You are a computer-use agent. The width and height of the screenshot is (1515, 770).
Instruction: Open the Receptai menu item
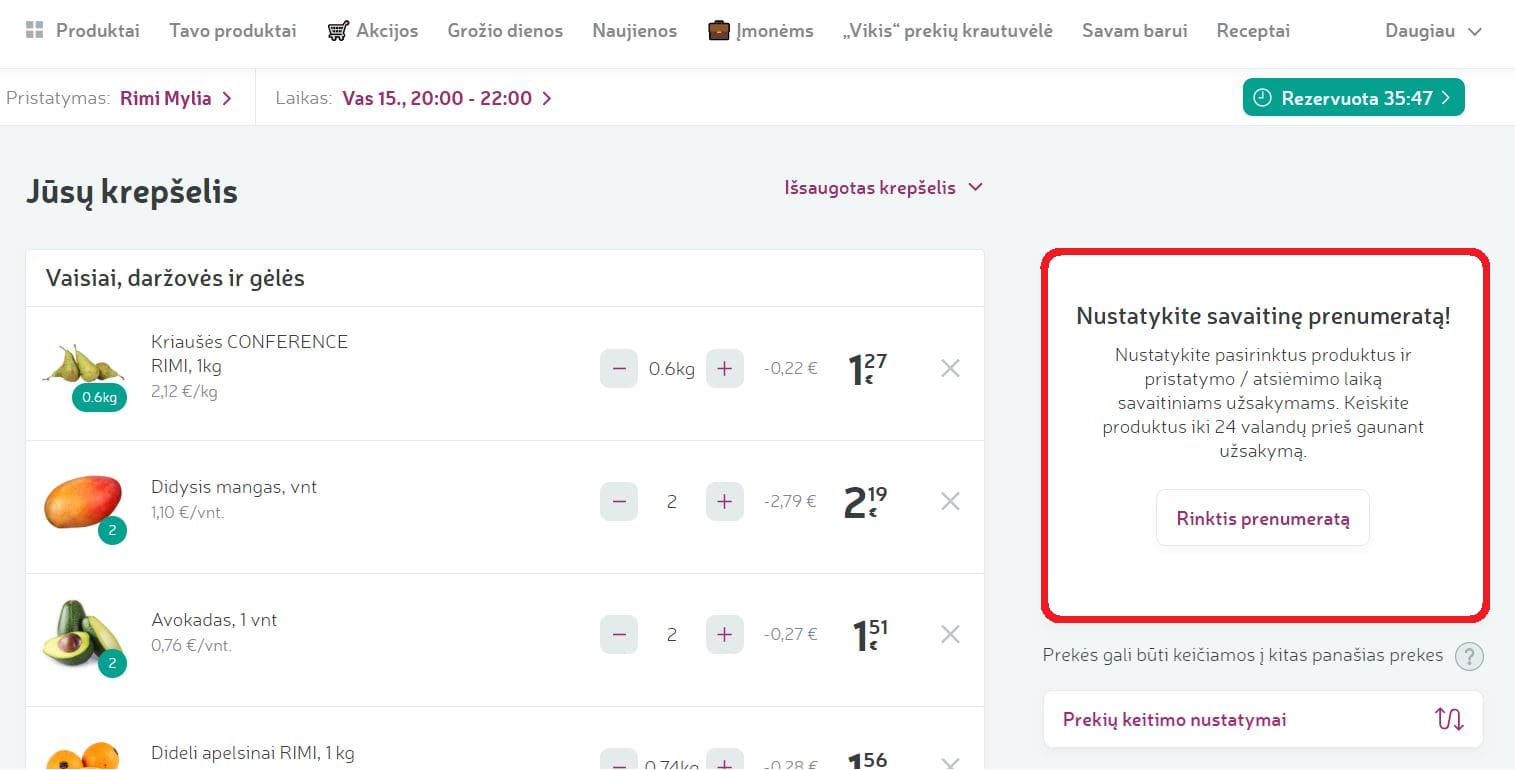pyautogui.click(x=1252, y=31)
